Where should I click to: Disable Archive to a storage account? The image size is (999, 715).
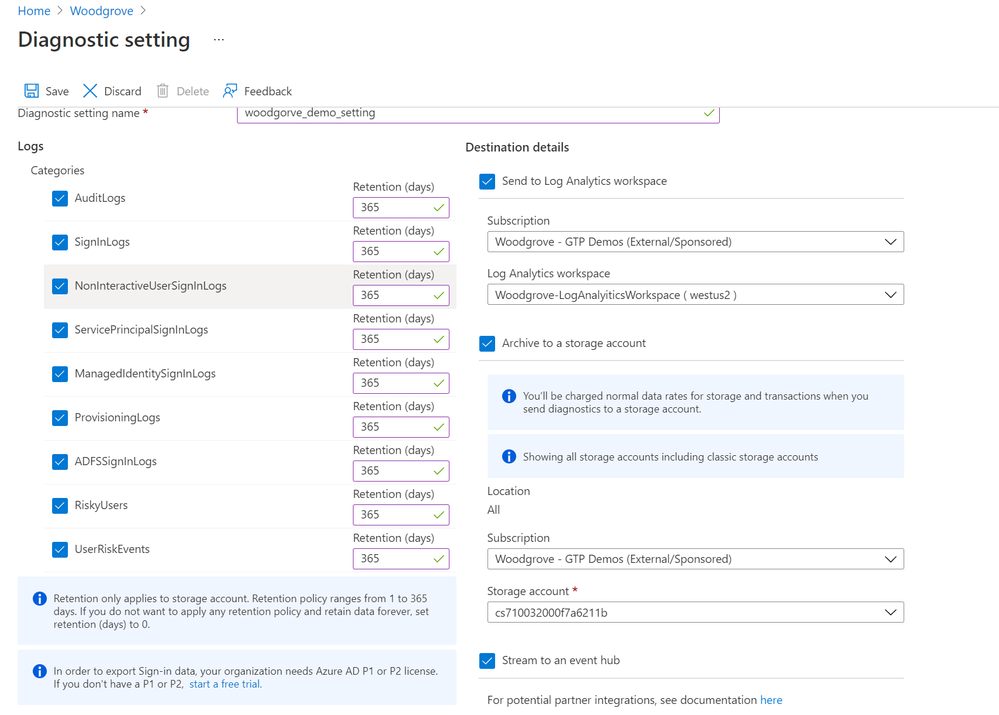coord(487,343)
